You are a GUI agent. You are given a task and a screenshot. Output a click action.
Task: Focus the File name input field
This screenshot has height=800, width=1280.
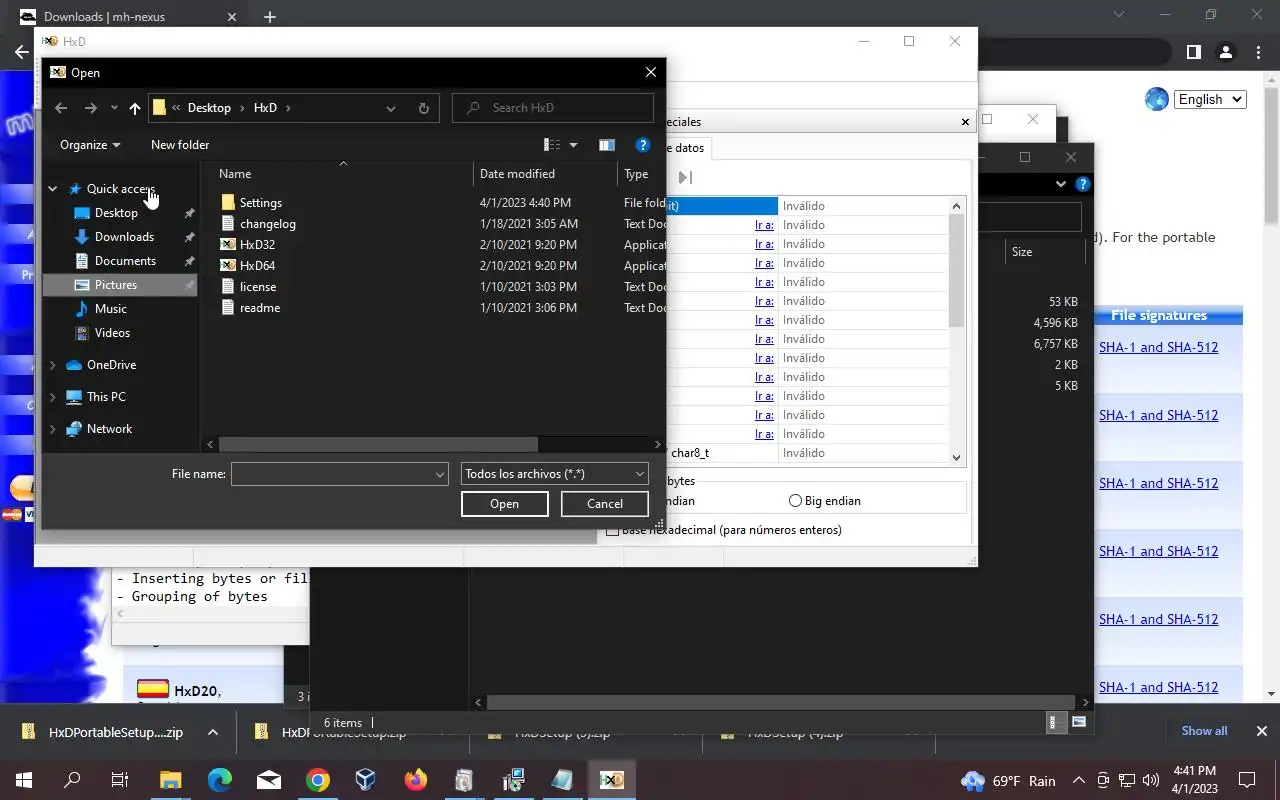(x=332, y=474)
